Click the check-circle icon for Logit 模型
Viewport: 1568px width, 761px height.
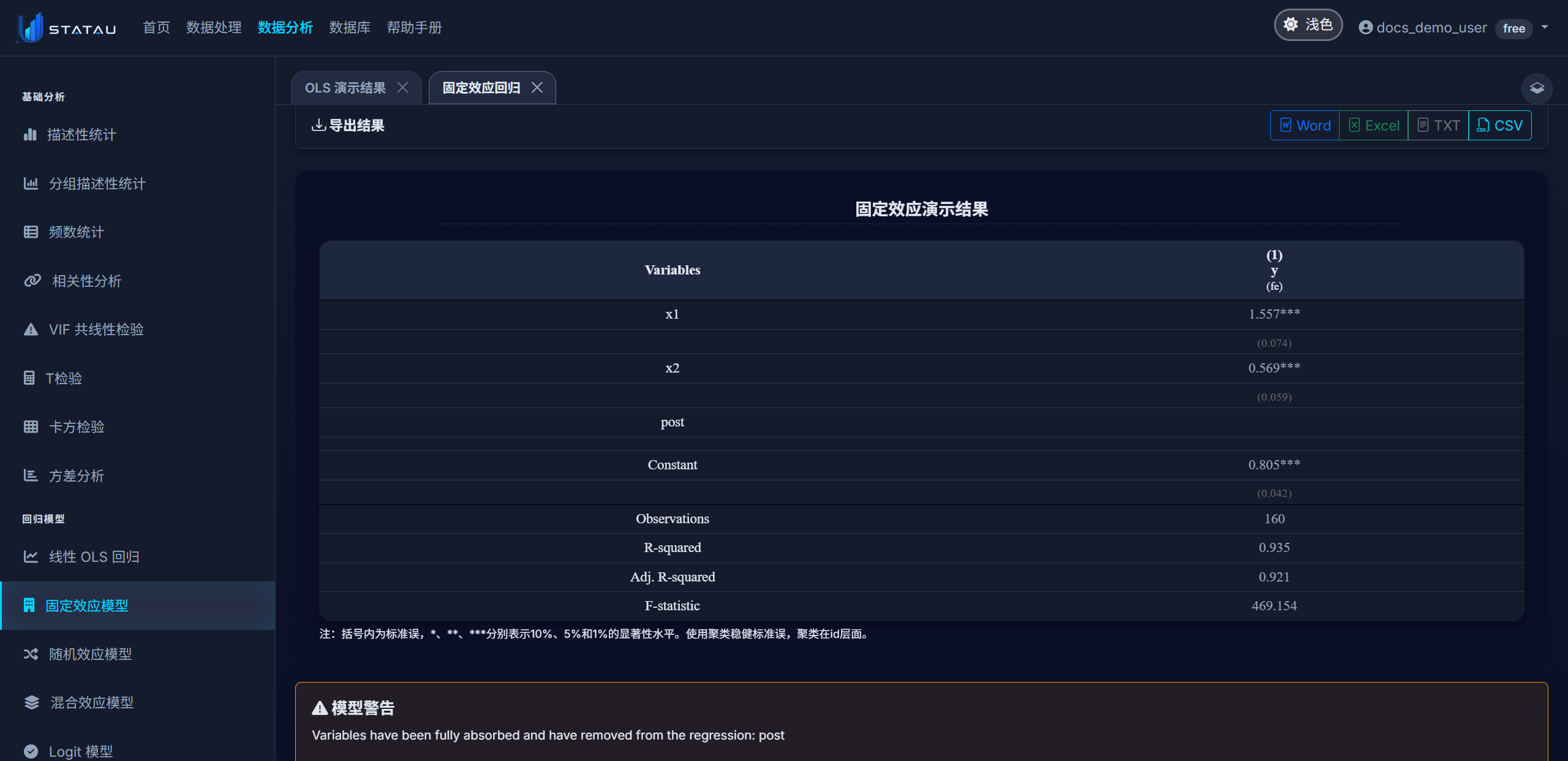[x=31, y=751]
